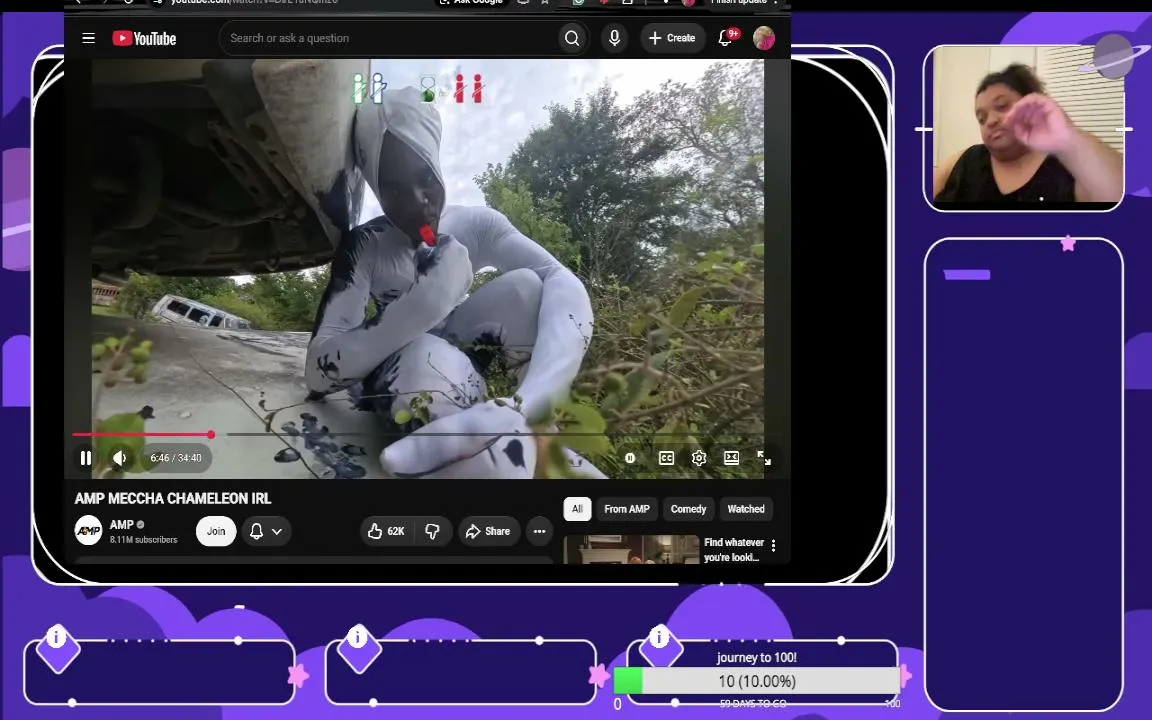Open the YouTube hamburger guide menu
This screenshot has width=1152, height=720.
pyautogui.click(x=88, y=38)
